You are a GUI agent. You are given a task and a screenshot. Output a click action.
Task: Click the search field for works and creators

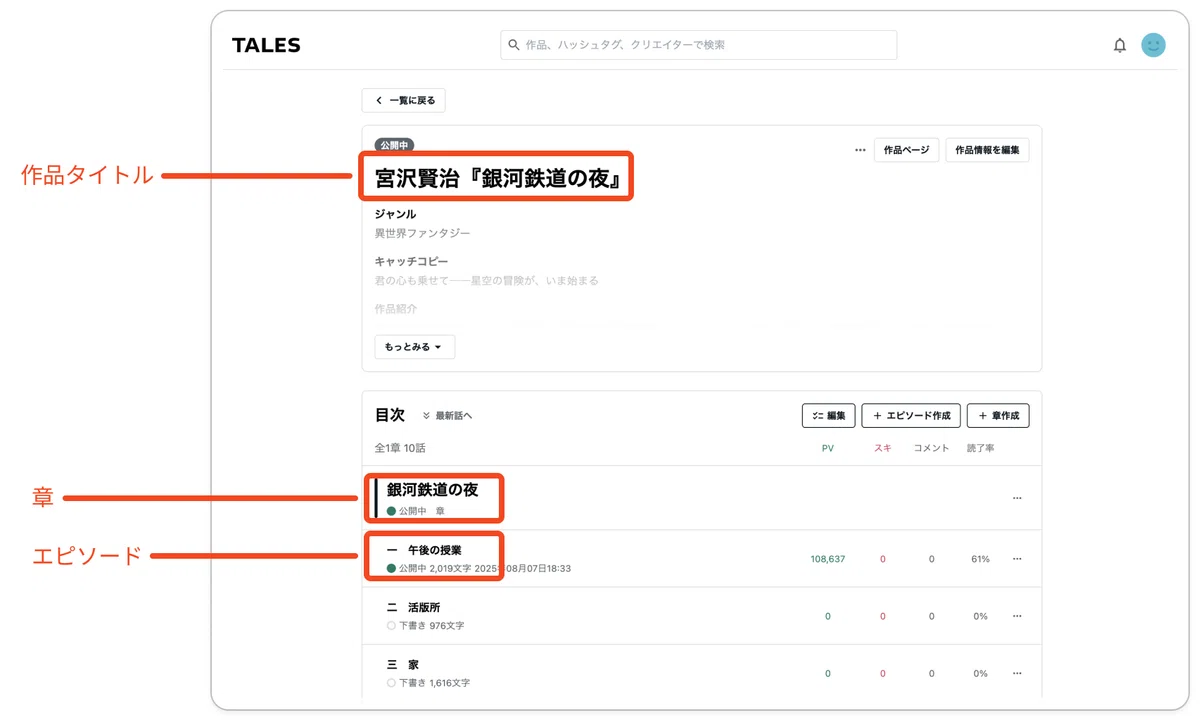tap(698, 45)
